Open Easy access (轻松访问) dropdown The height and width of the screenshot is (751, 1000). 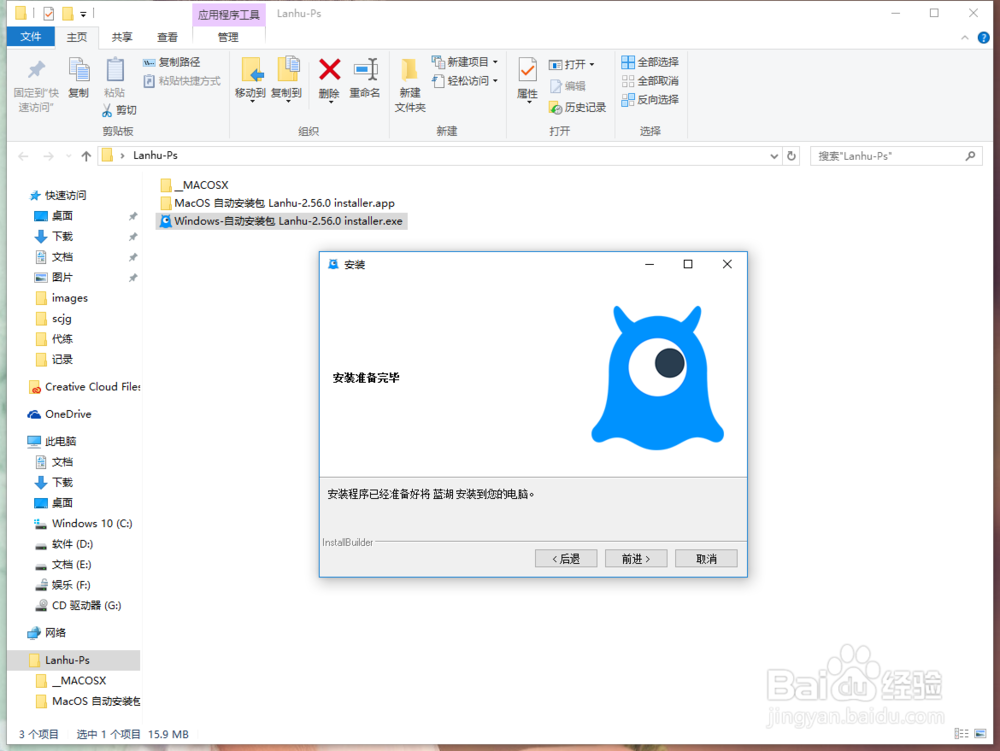(x=466, y=81)
